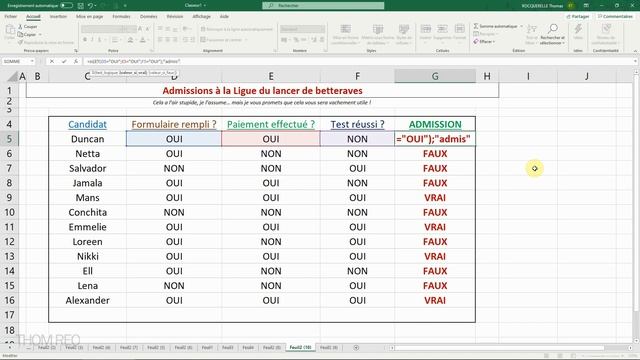Image resolution: width=640 pixels, height=360 pixels.
Task: Switch to the Accueil ribbon tab
Action: (x=33, y=17)
